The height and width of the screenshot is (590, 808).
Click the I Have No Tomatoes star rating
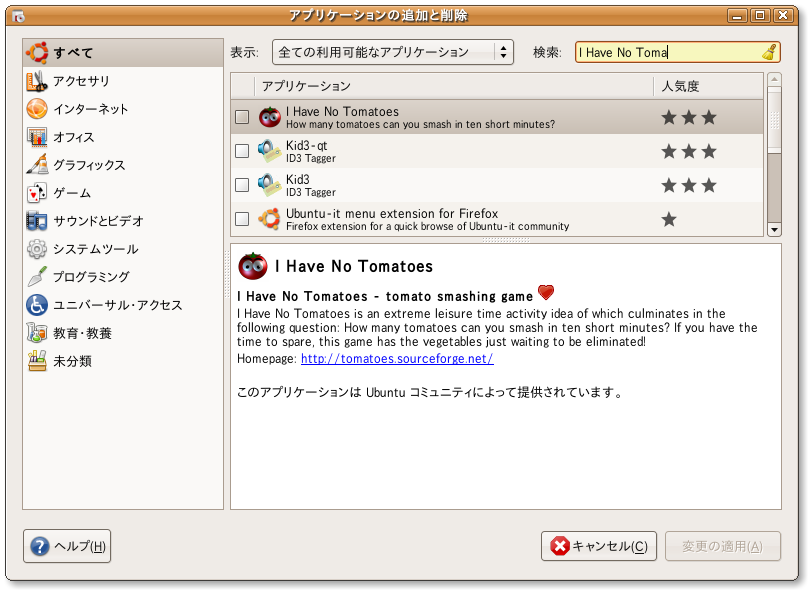(x=689, y=117)
